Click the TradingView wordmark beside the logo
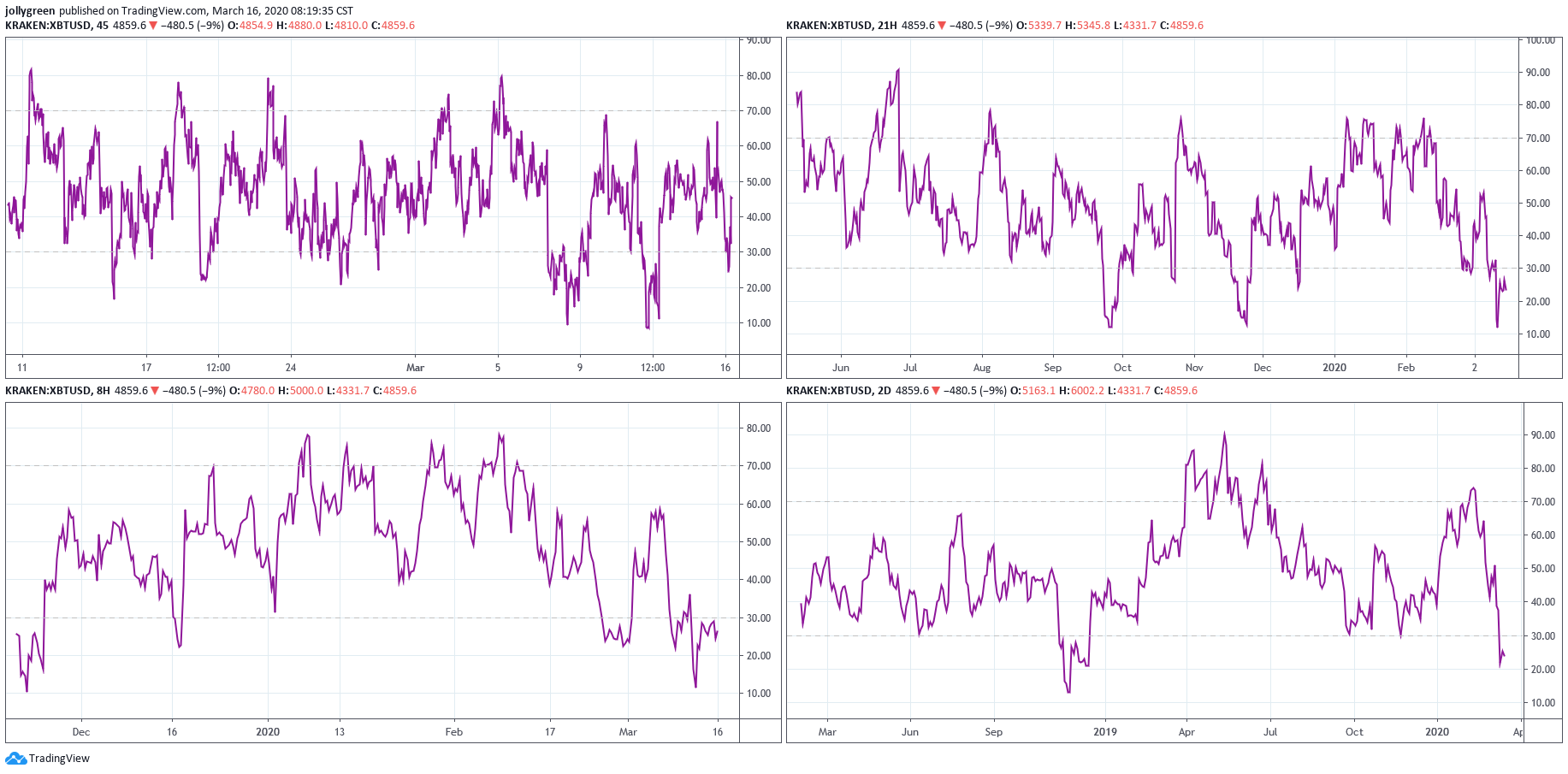Screen dimensions: 1568x774 59,759
